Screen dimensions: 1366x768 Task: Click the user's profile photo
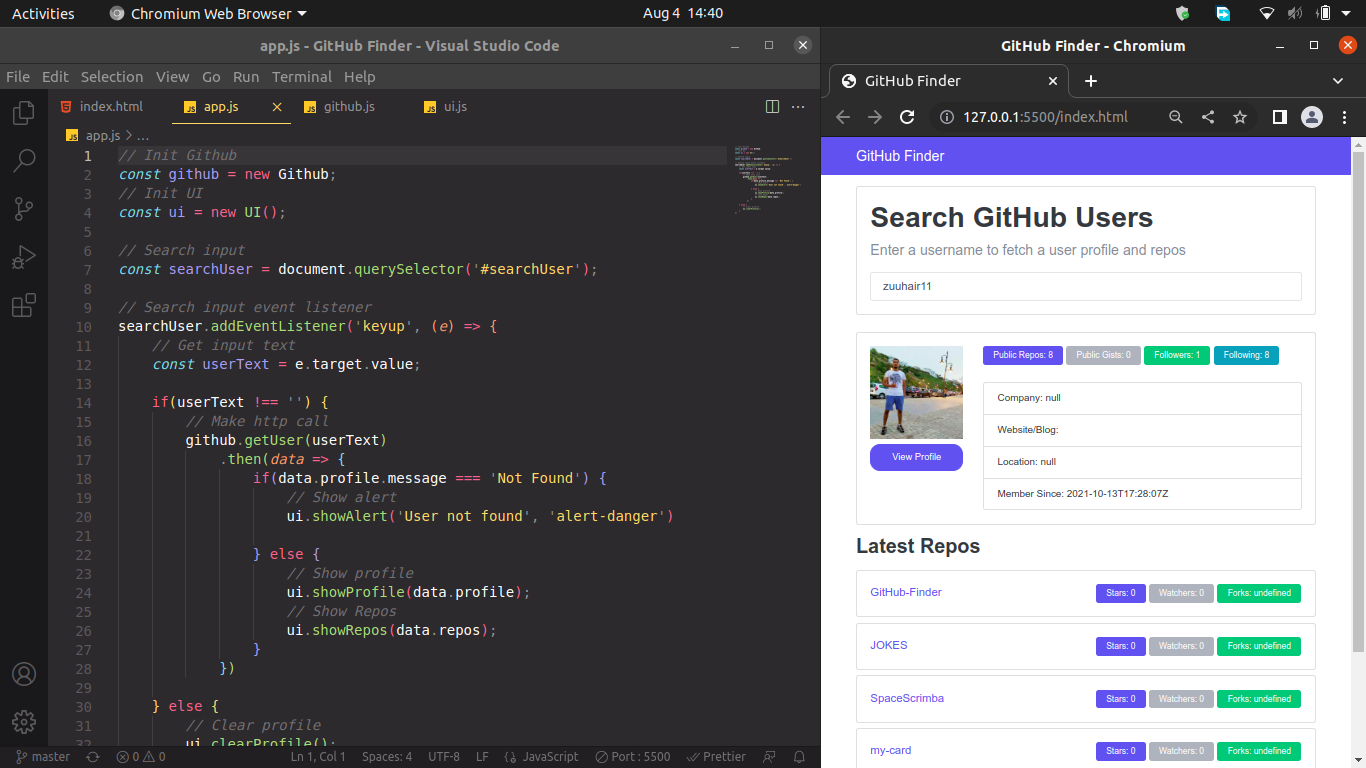tap(916, 392)
